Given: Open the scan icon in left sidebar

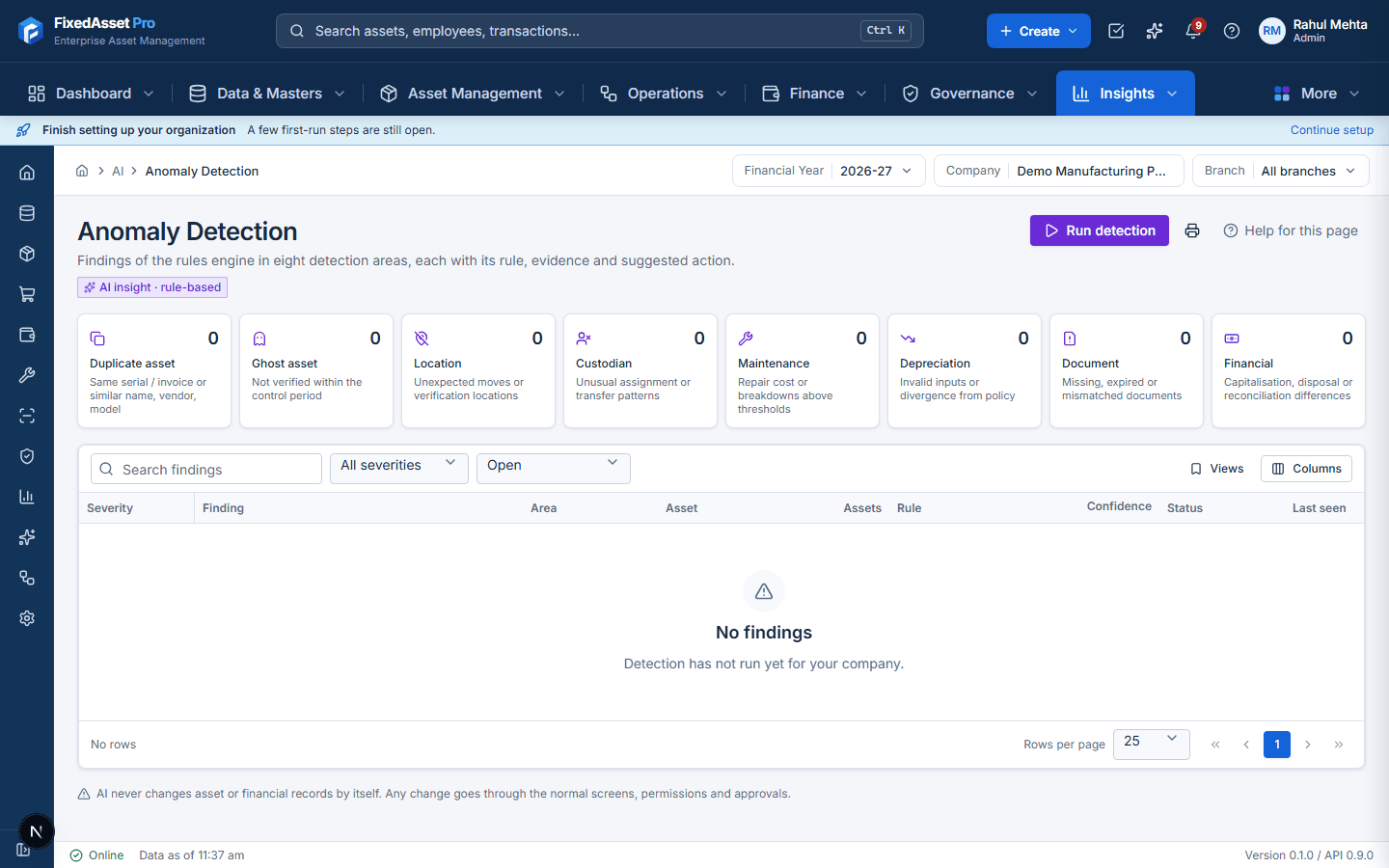Looking at the screenshot, I should coord(27,416).
